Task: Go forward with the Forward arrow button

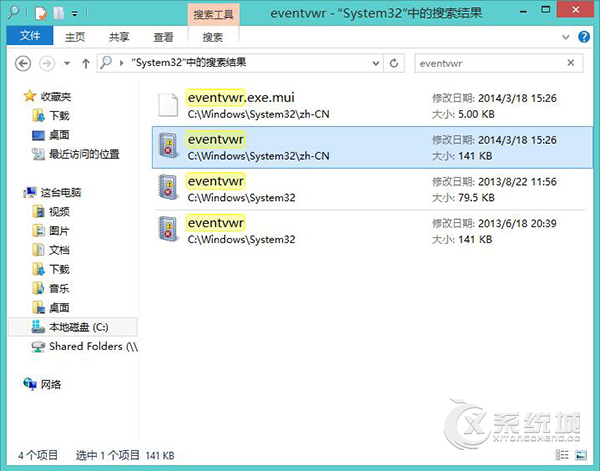Action: coord(47,63)
